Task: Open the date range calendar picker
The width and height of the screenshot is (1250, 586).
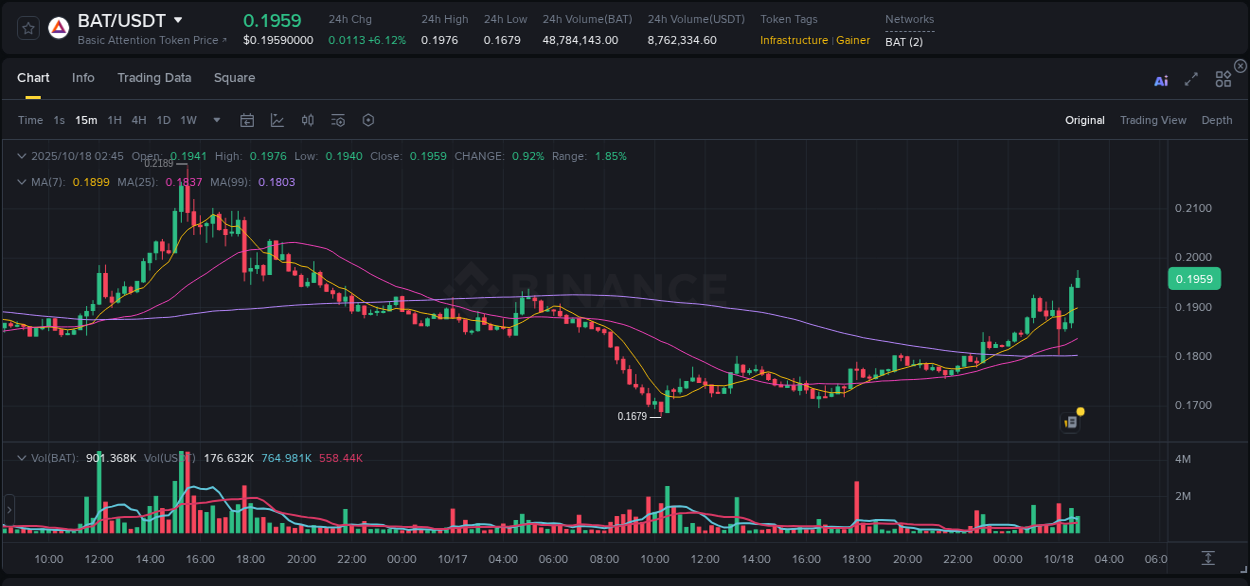Action: (x=247, y=119)
